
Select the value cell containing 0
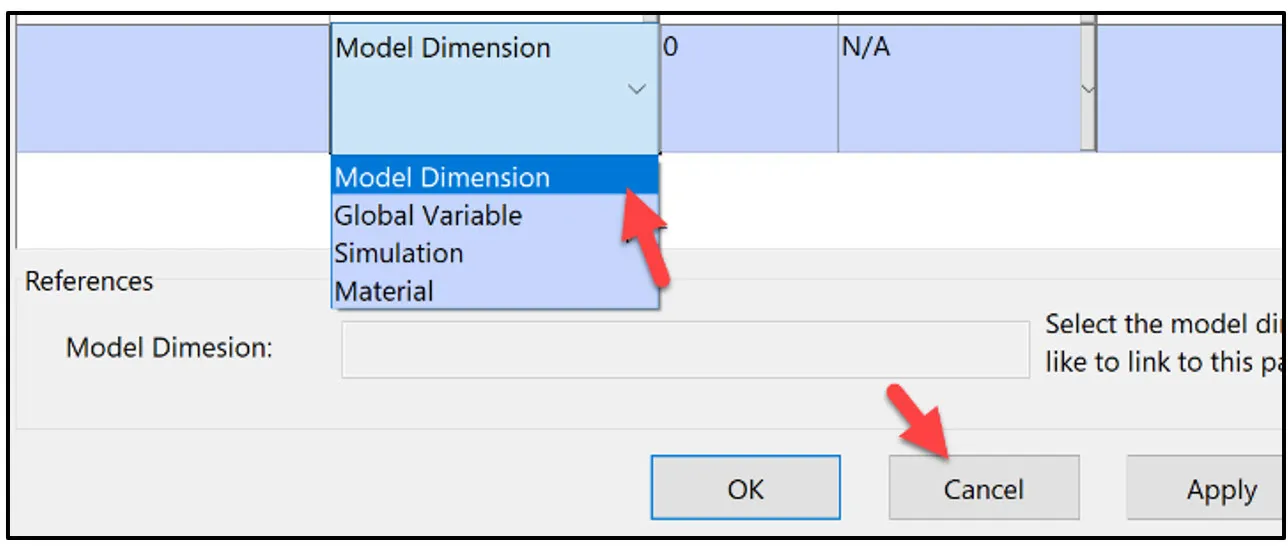(x=748, y=88)
